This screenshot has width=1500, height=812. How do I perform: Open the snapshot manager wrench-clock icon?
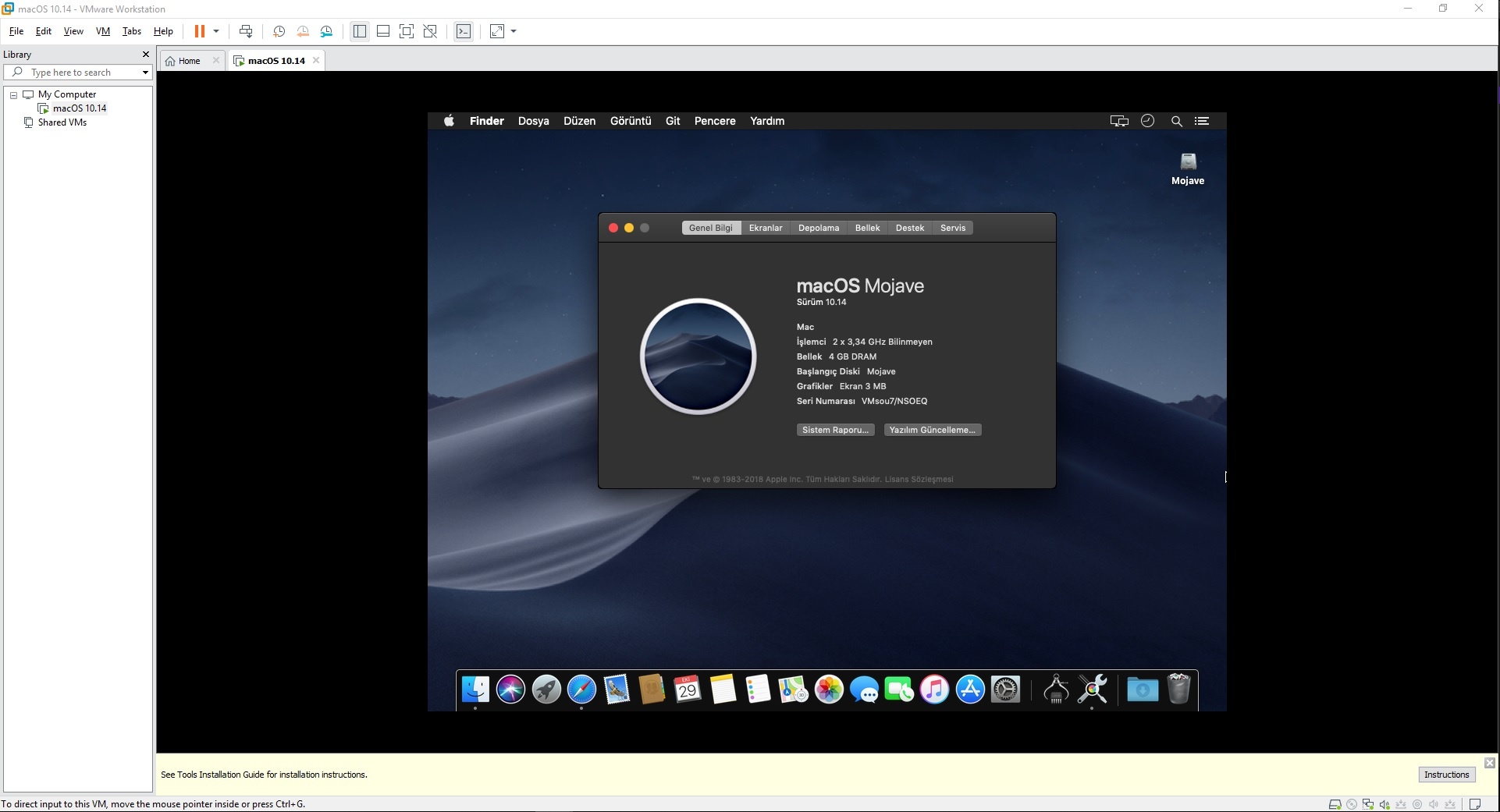point(327,31)
